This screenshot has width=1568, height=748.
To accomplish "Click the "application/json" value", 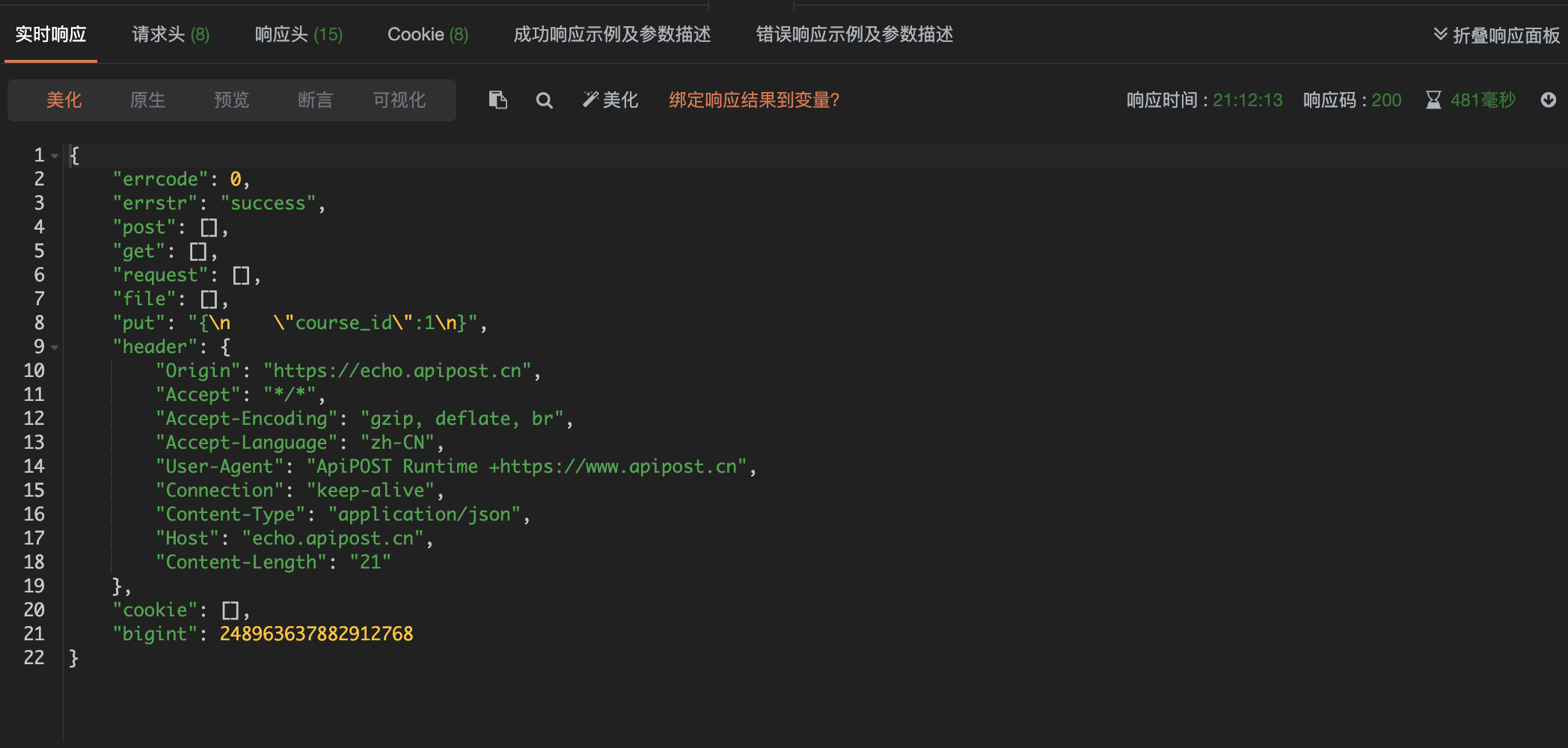I will 424,515.
